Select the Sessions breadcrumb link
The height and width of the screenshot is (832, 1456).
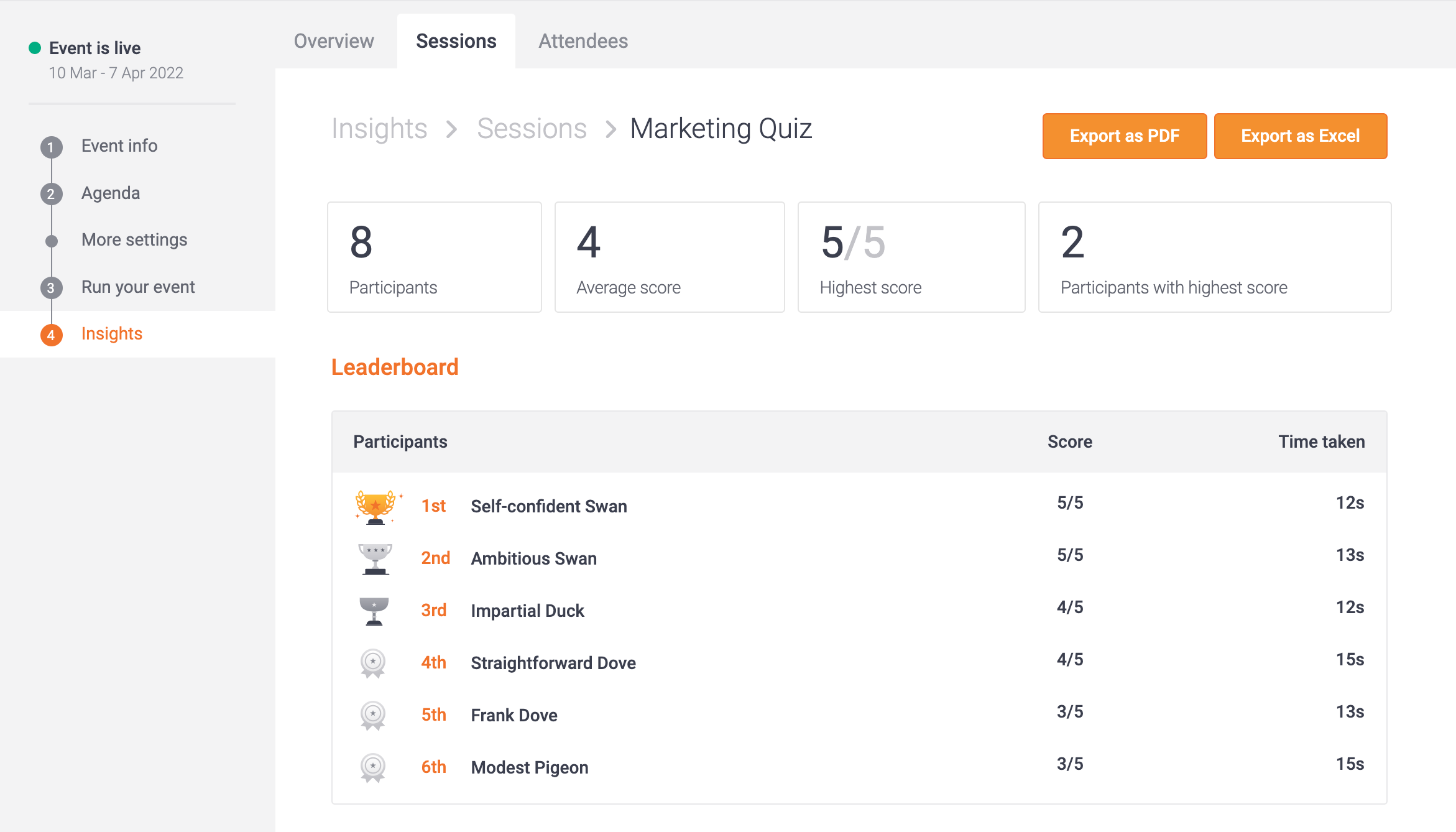click(x=531, y=128)
